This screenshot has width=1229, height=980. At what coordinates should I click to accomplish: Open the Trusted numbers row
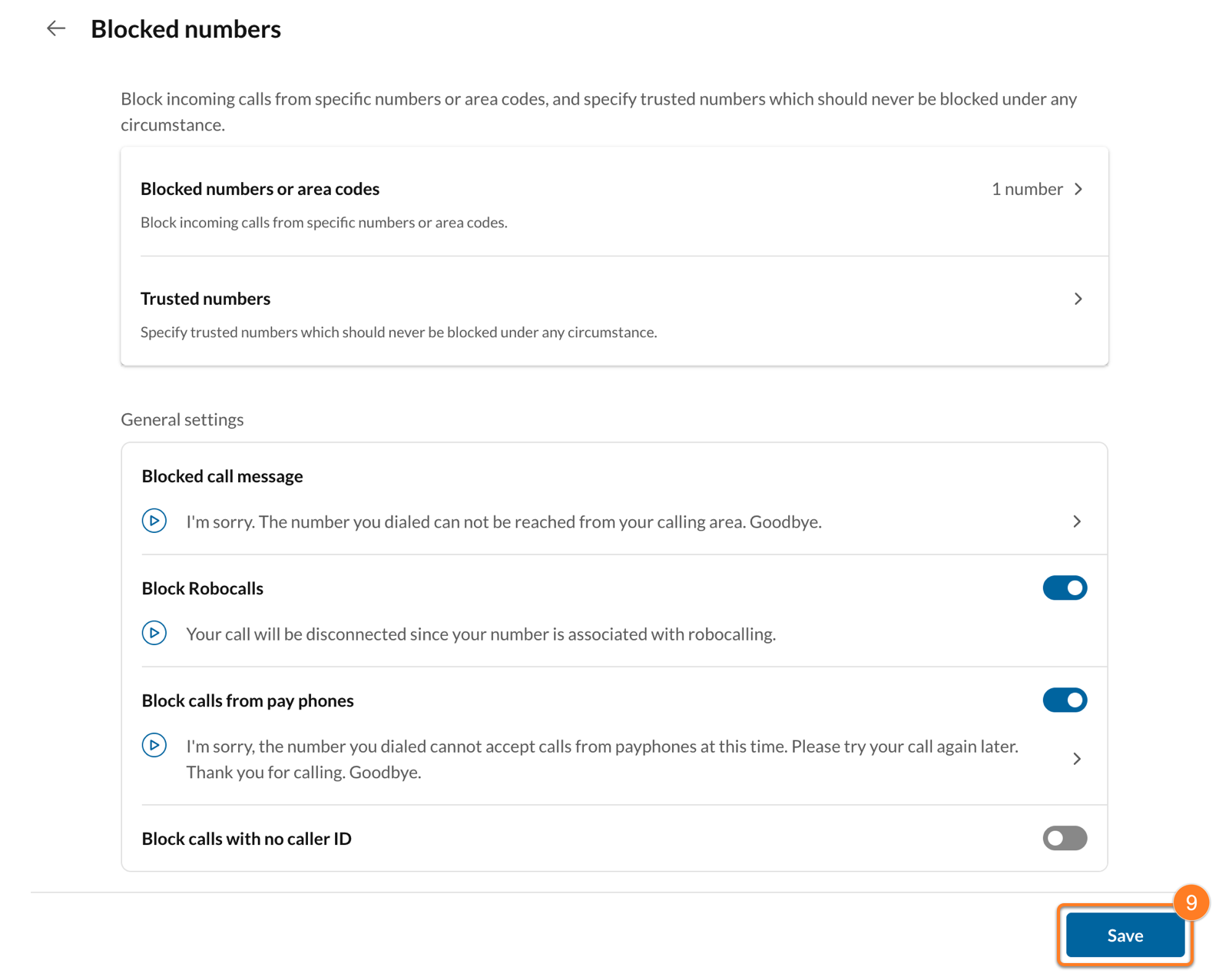(x=205, y=299)
